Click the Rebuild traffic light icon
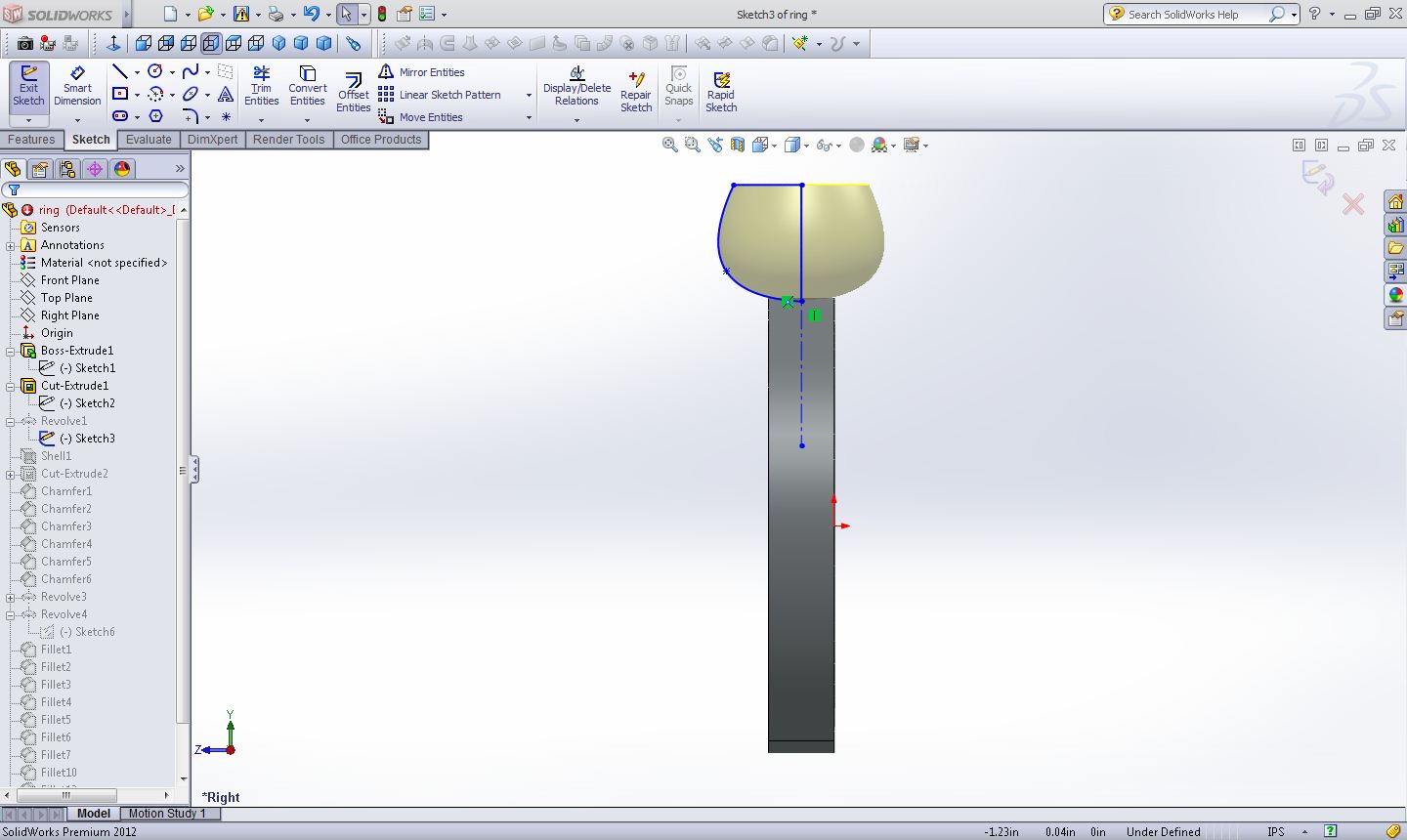 tap(382, 14)
